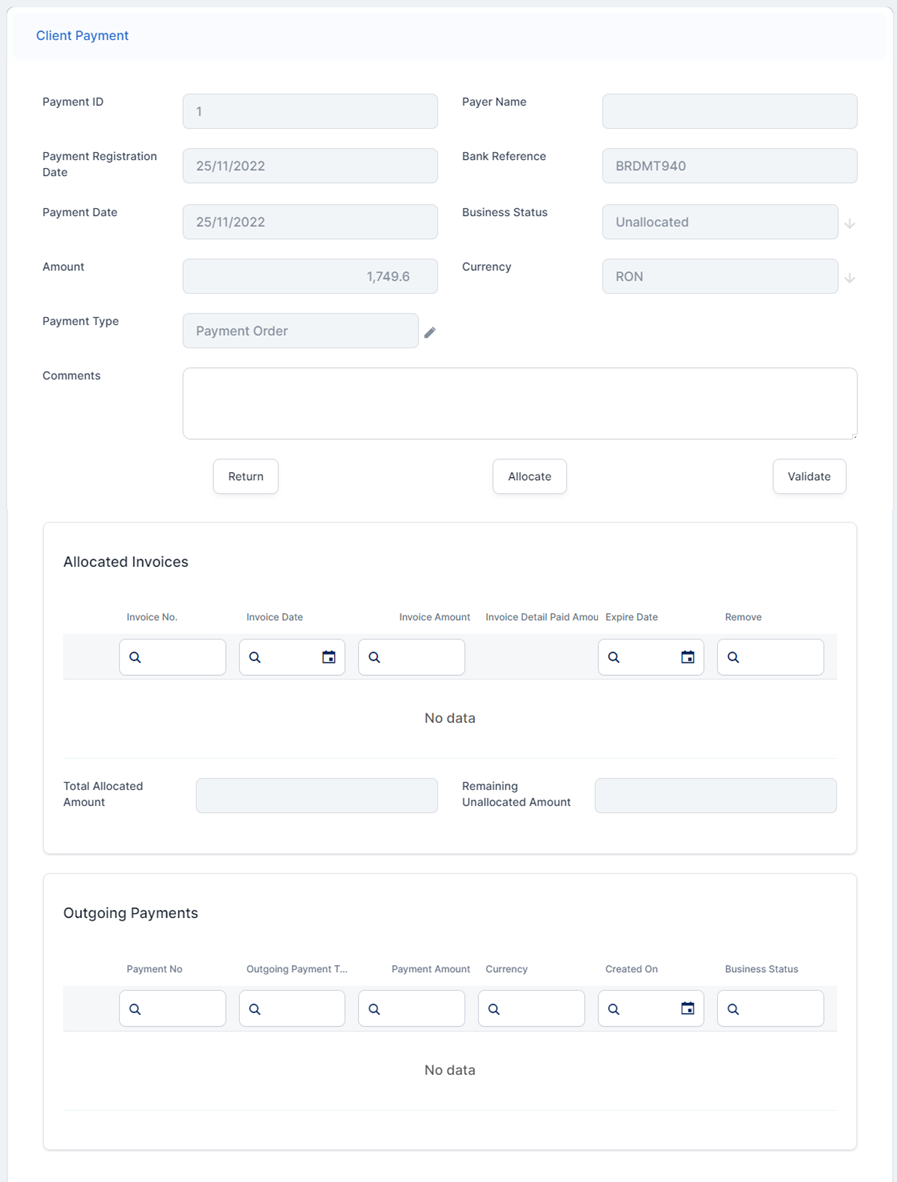Click search icon in Remove column filter
The image size is (897, 1182).
tap(733, 657)
